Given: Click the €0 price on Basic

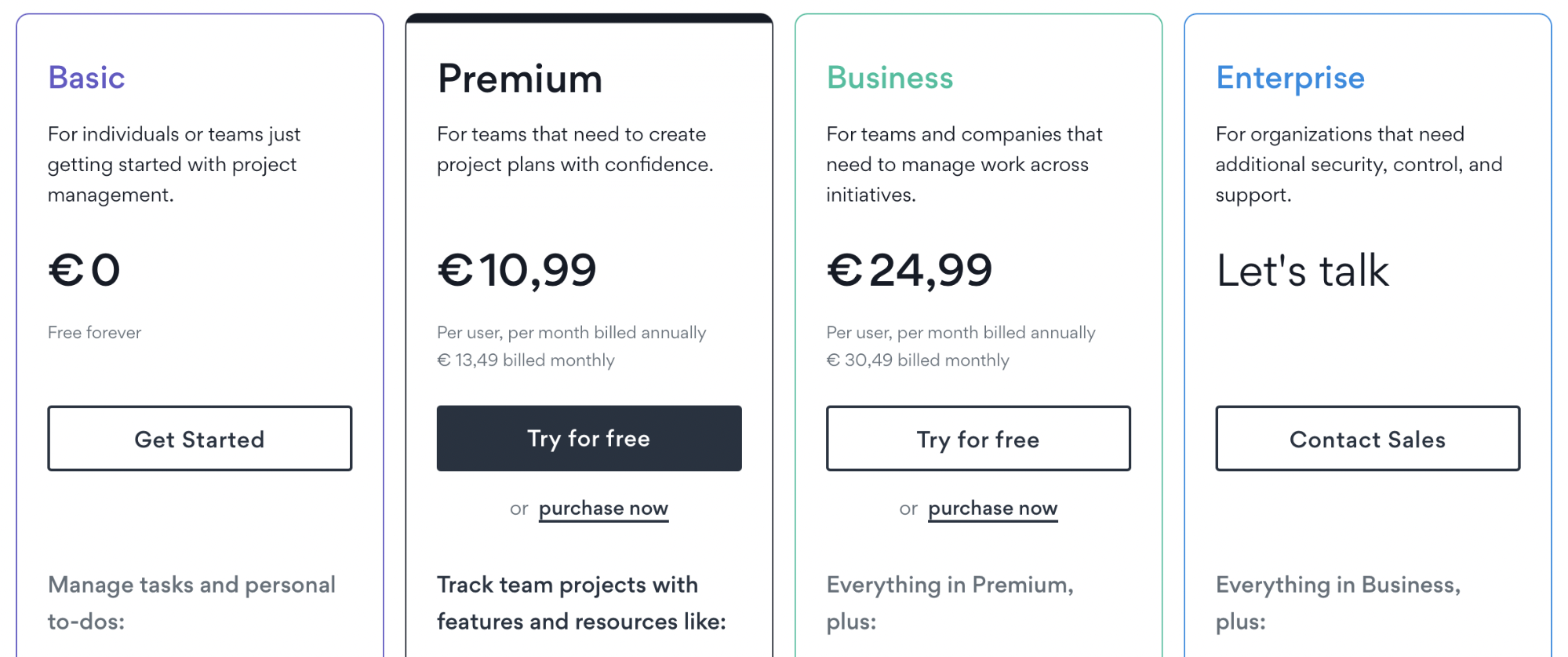Looking at the screenshot, I should point(84,270).
